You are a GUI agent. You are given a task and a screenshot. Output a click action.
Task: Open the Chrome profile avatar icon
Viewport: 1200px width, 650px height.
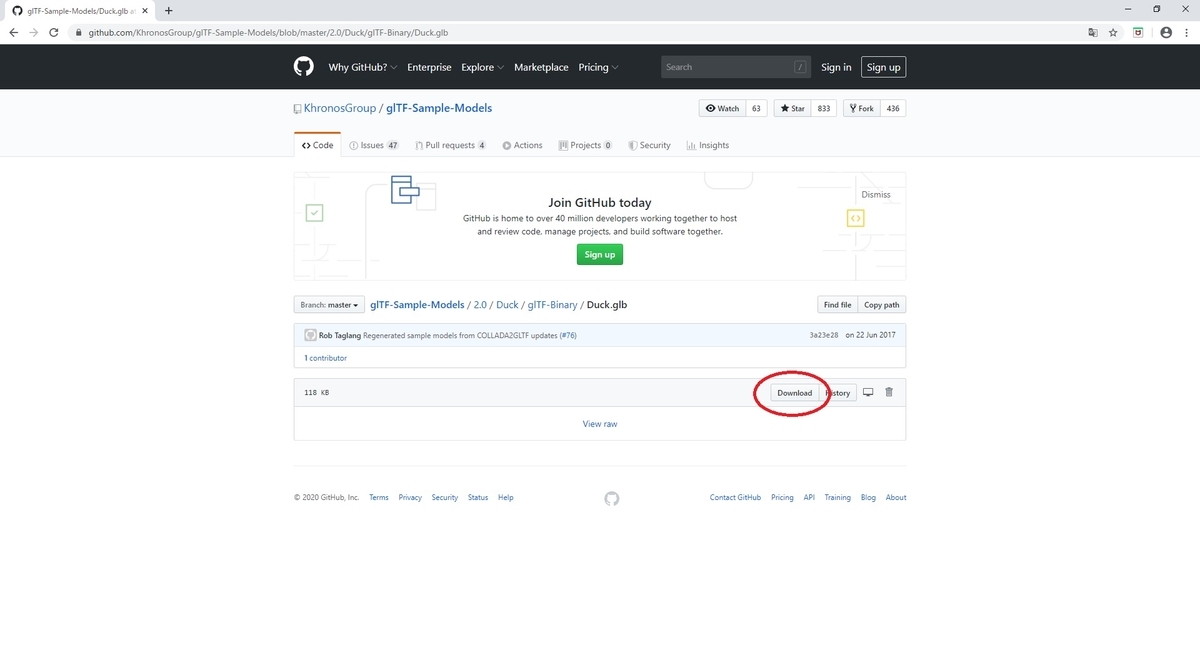coord(1165,32)
